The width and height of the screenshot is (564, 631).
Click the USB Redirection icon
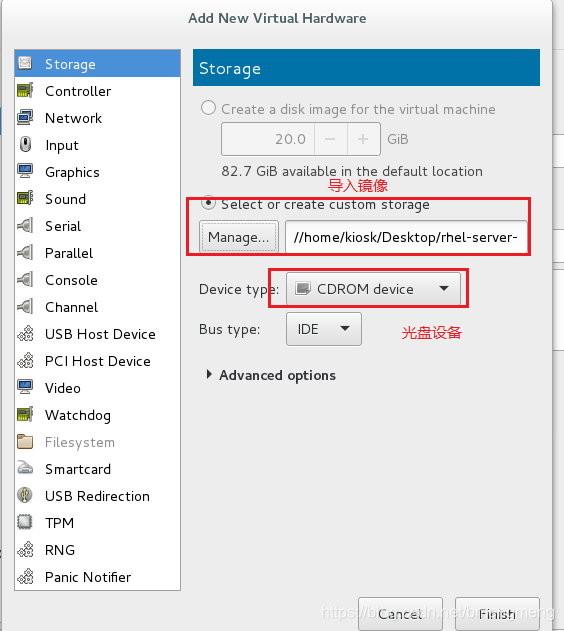tap(25, 495)
